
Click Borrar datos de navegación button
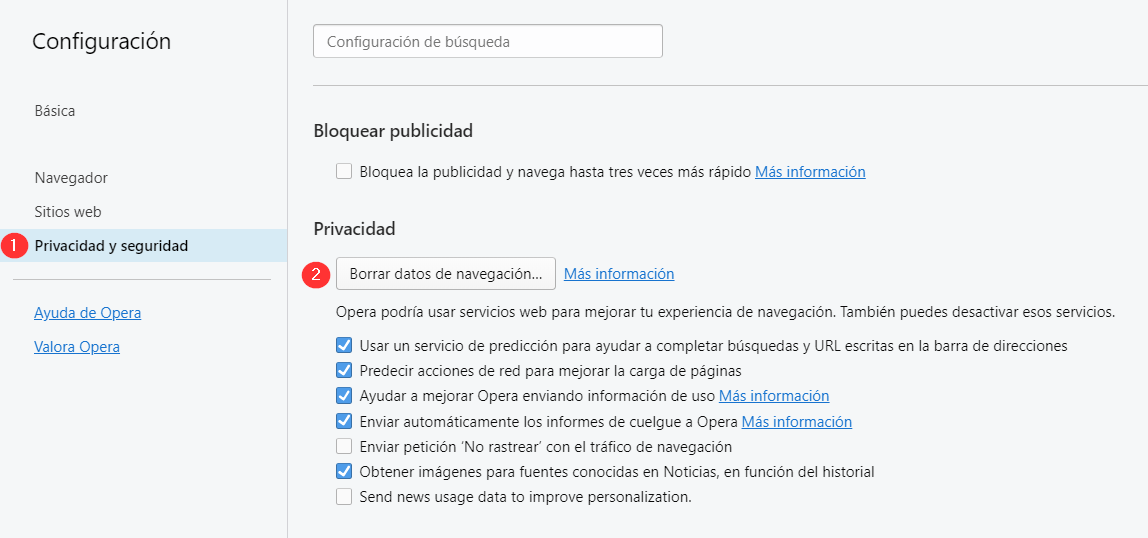click(446, 274)
